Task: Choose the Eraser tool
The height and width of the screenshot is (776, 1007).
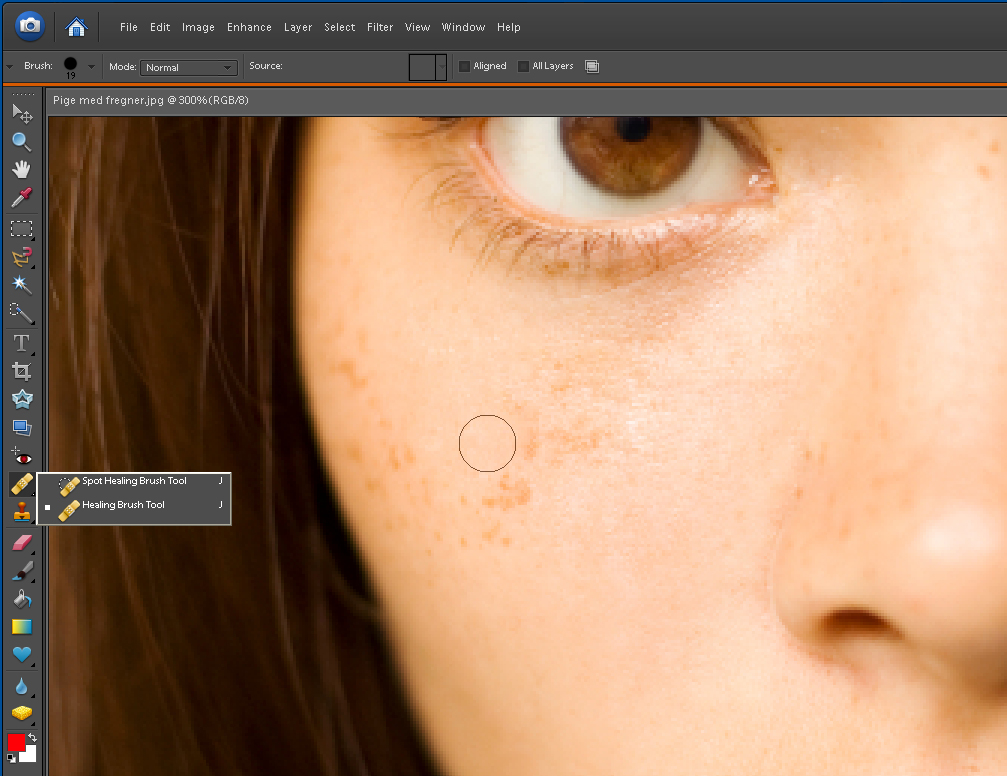Action: point(21,543)
